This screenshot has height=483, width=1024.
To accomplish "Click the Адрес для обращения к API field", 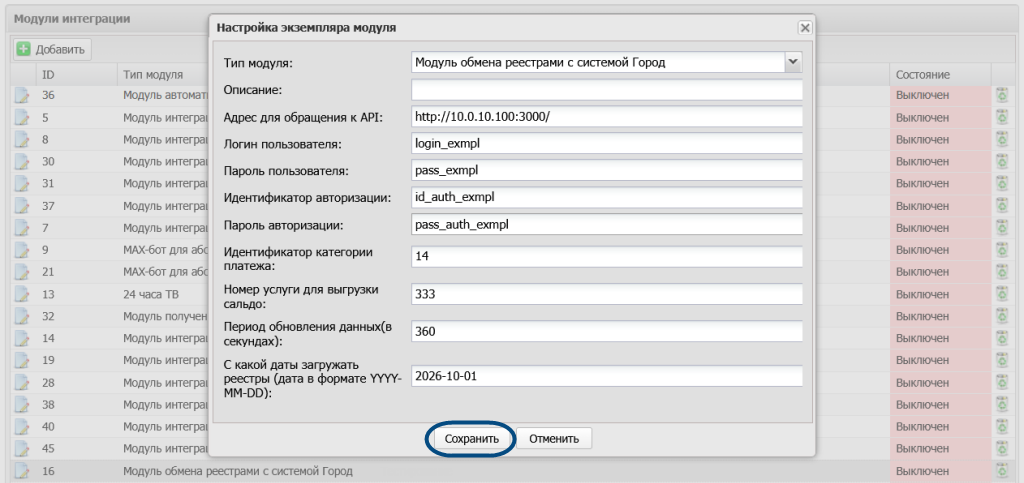I will [607, 116].
